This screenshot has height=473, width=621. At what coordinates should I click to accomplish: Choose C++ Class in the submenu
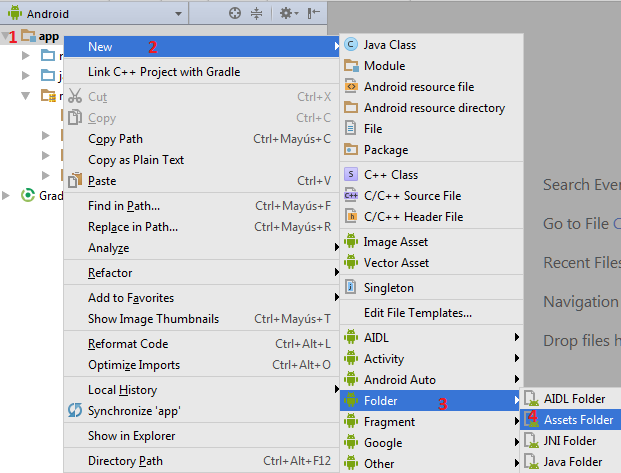(x=391, y=175)
